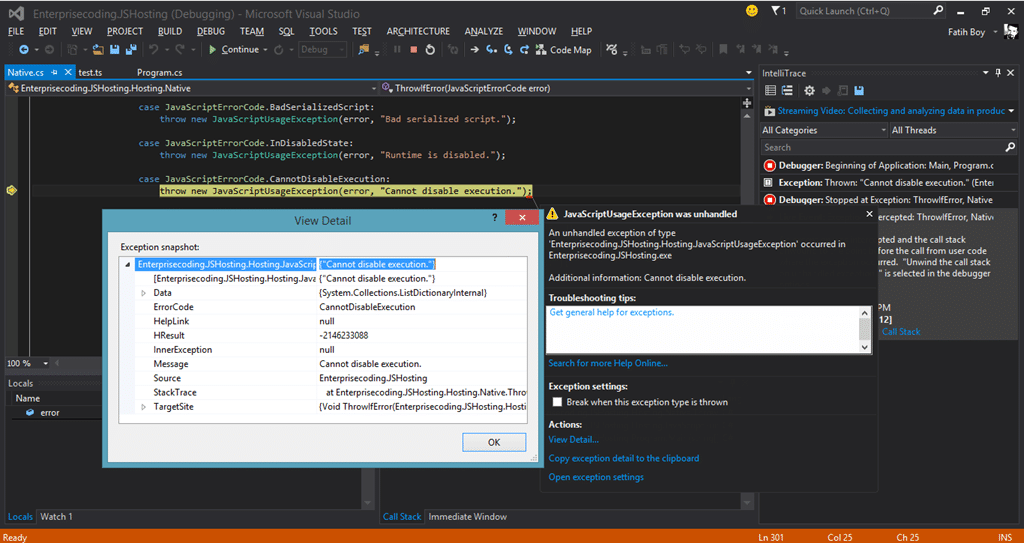Click the Navigate Backward toolbar arrow
This screenshot has width=1024, height=543.
24,50
